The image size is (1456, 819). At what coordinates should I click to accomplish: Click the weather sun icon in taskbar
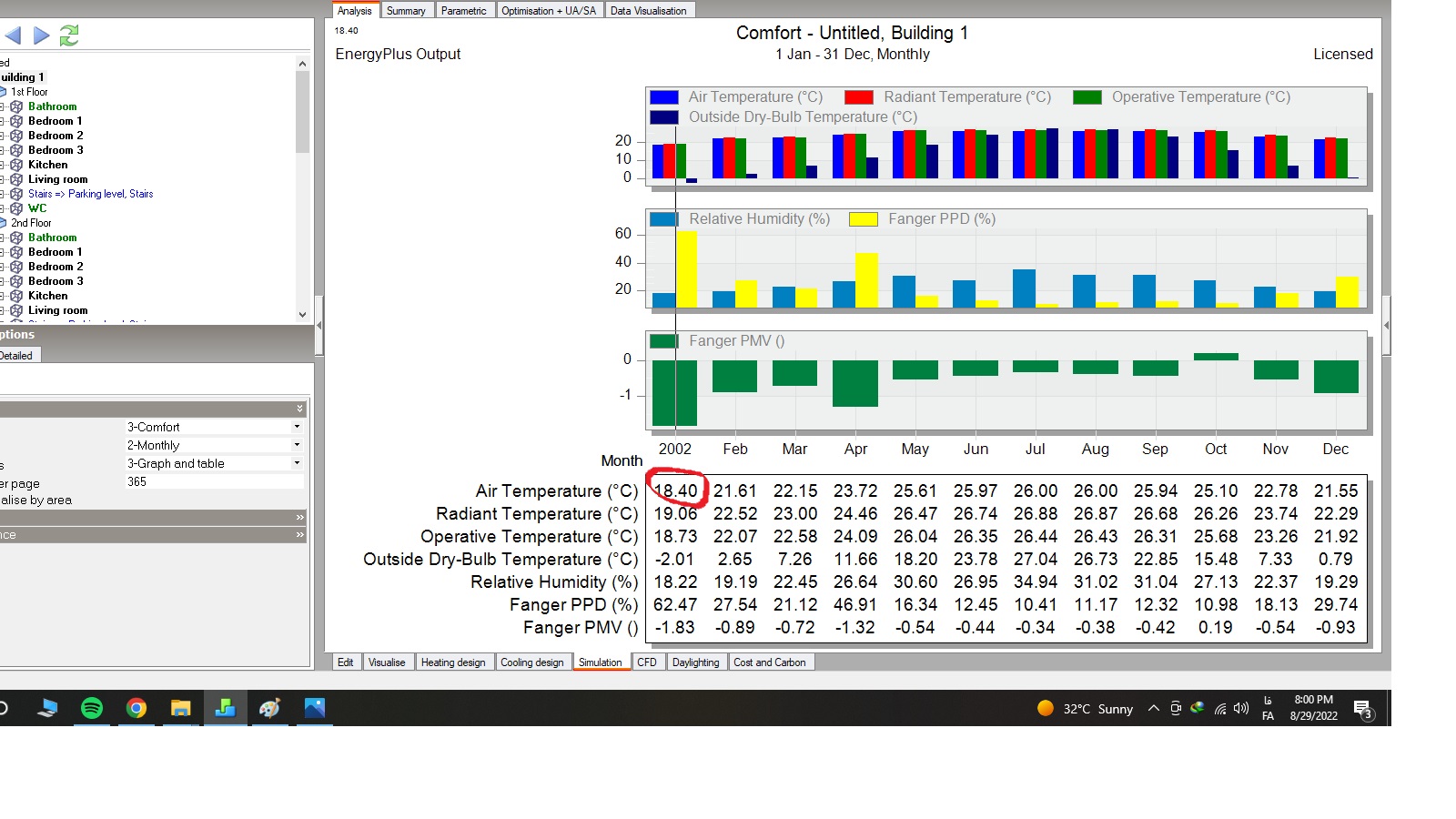click(1046, 709)
